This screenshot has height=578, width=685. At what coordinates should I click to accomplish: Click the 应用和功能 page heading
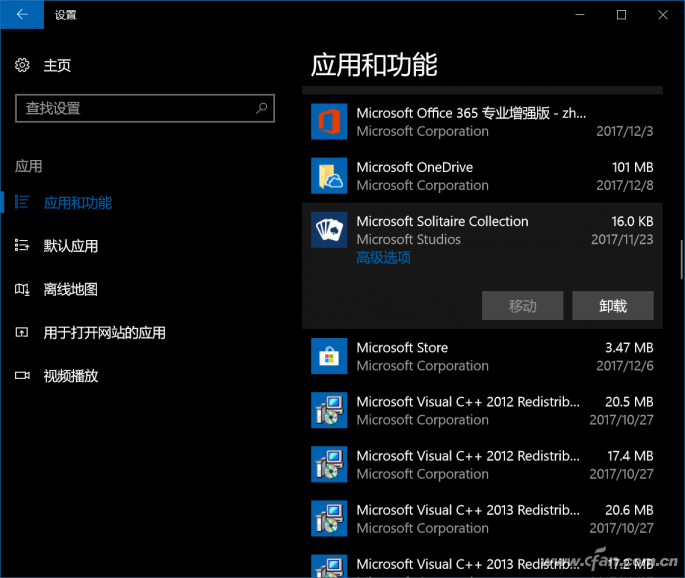click(x=374, y=65)
